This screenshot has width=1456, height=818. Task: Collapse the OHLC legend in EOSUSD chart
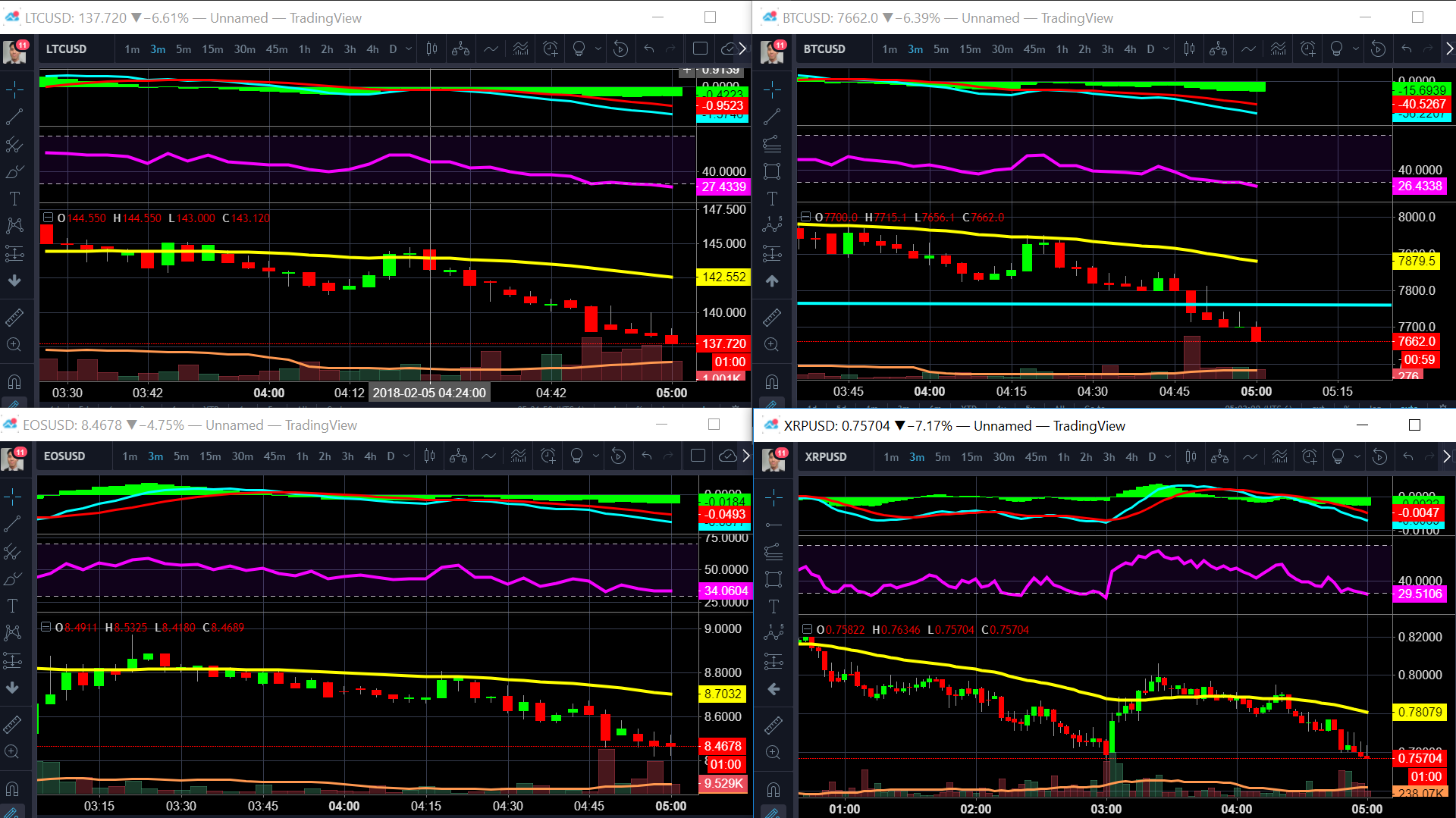pyautogui.click(x=45, y=627)
